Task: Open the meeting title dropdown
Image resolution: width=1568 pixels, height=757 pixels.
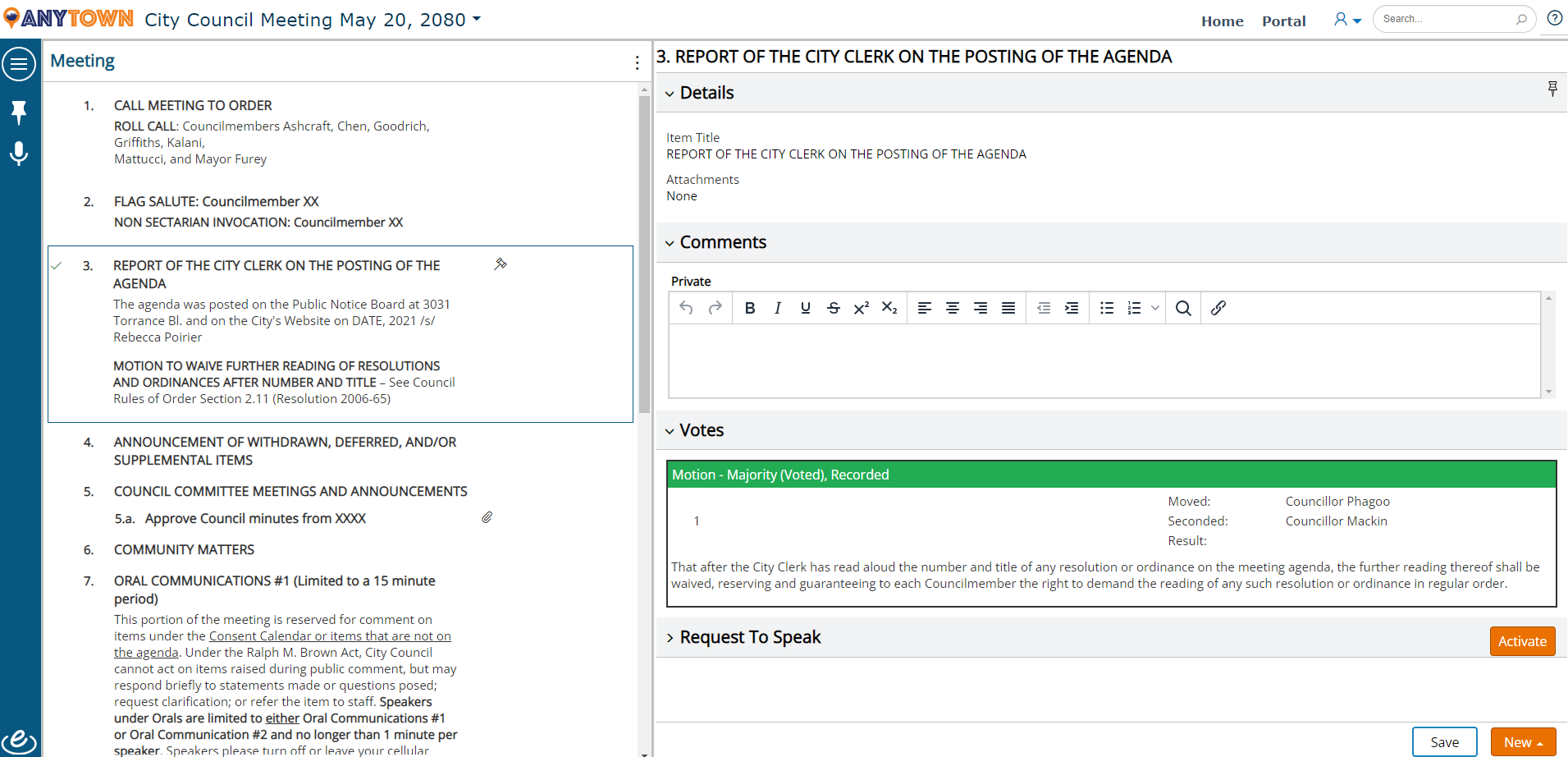Action: pos(477,18)
